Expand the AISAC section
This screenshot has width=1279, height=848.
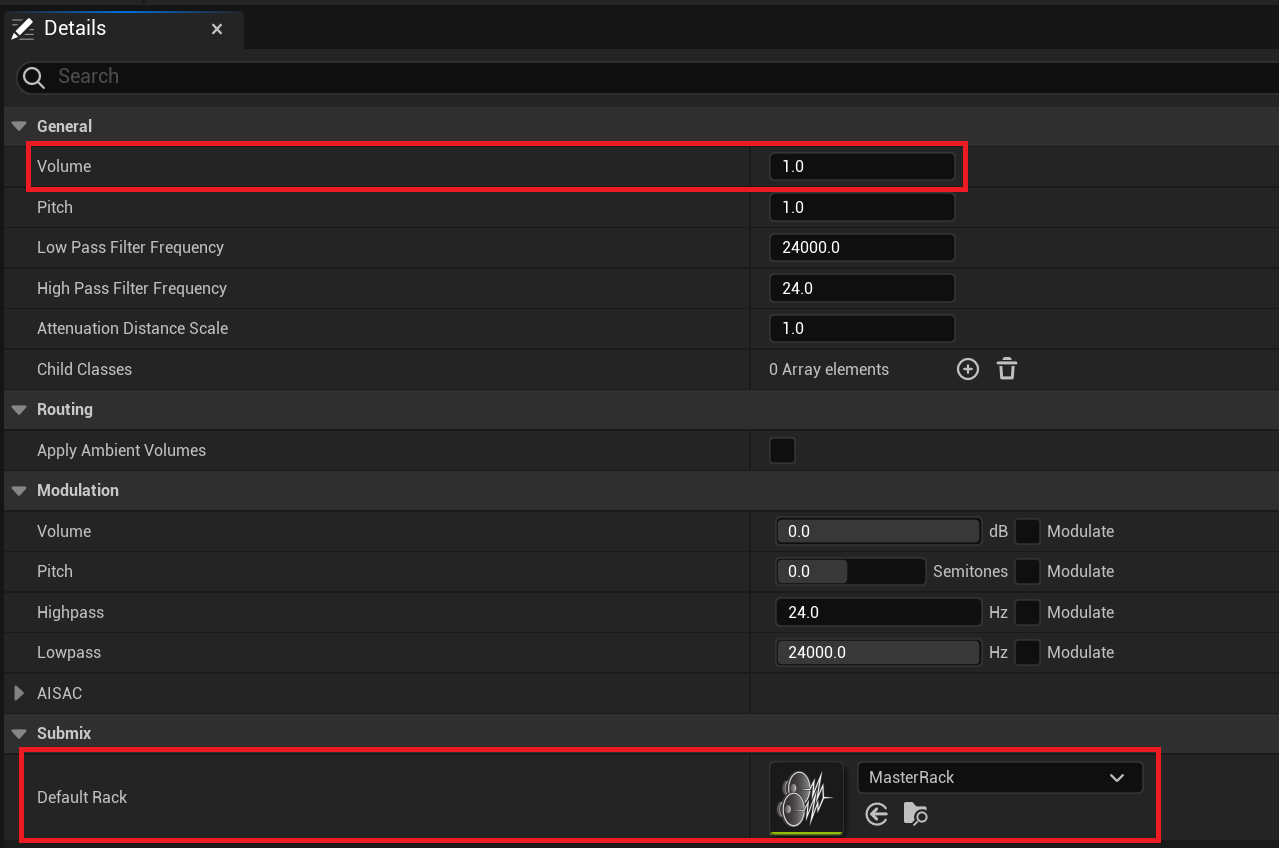pyautogui.click(x=19, y=693)
